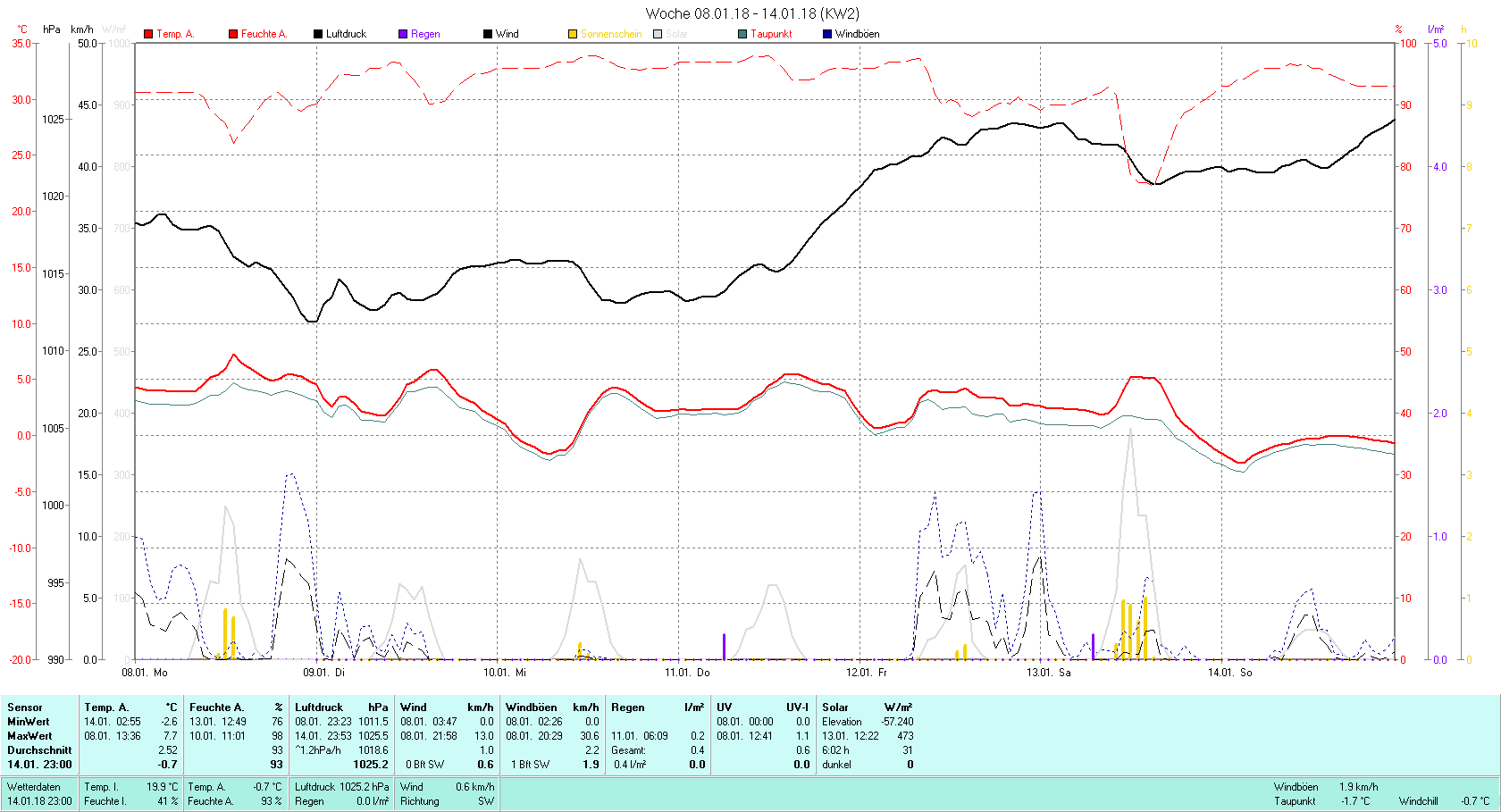Click the red Feuchte A. legend square

(233, 34)
